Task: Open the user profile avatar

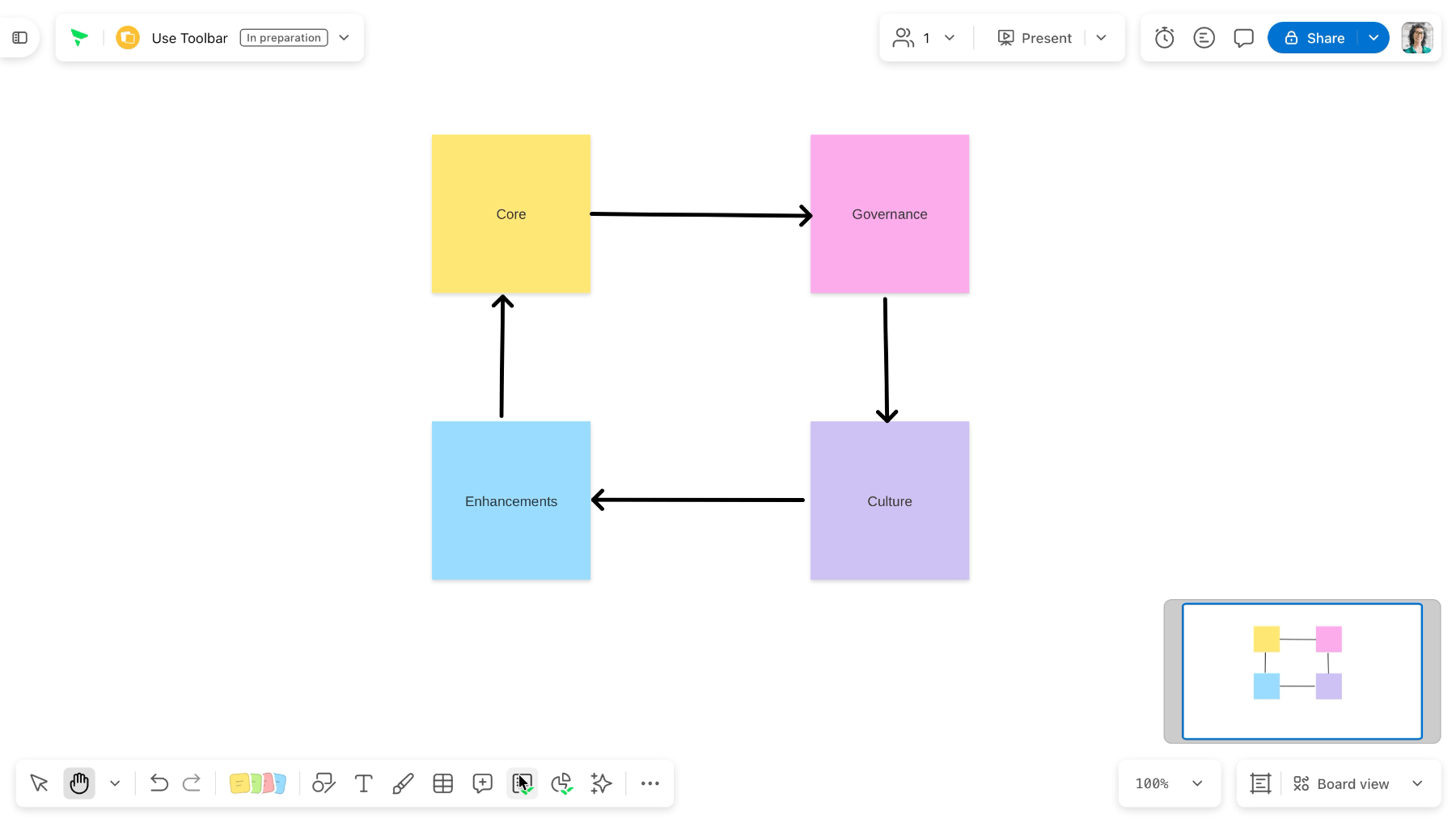Action: 1417,38
